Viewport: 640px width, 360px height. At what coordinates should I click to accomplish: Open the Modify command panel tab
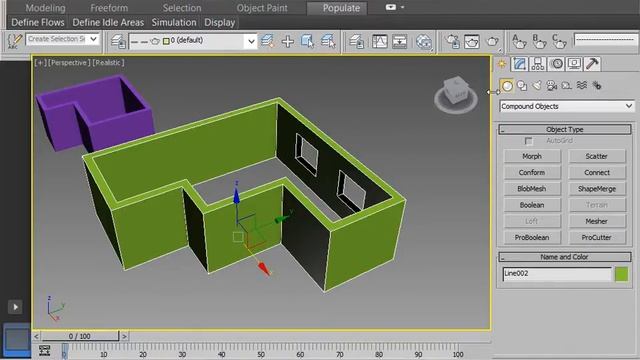[x=519, y=64]
